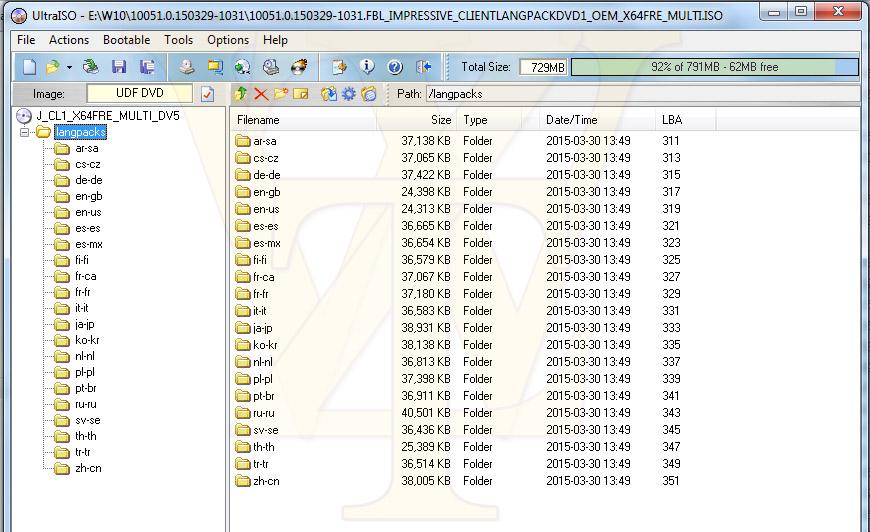Image resolution: width=870 pixels, height=532 pixels.
Task: Click the New image toolbar icon
Action: tap(29, 67)
